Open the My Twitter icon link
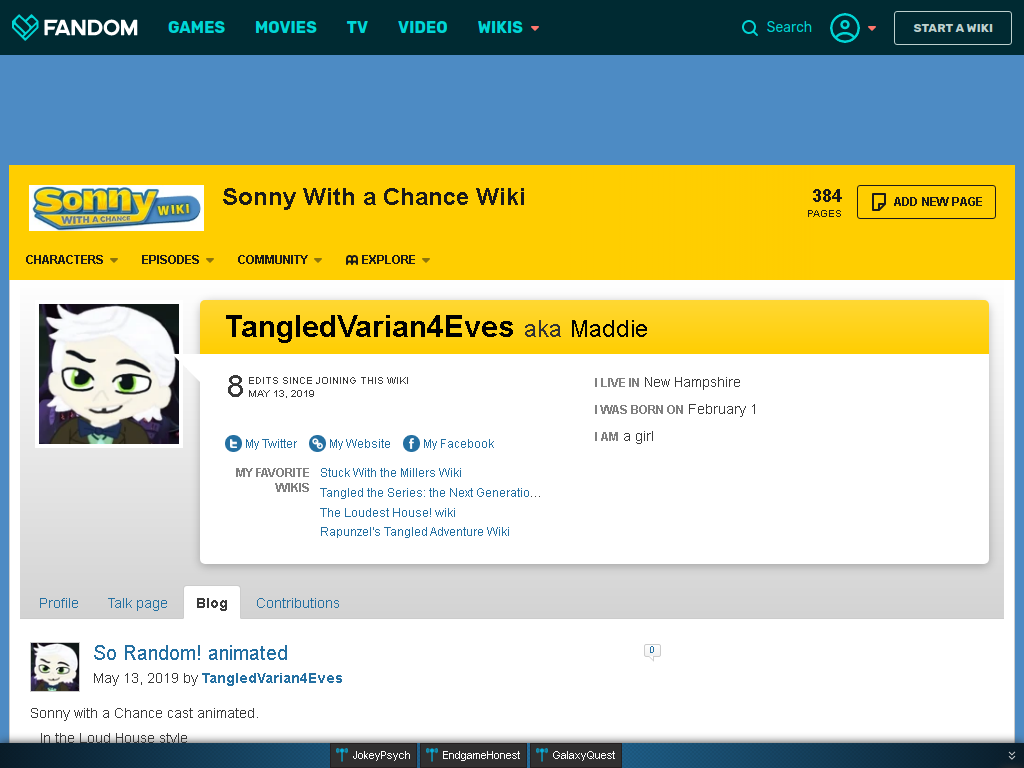Image resolution: width=1024 pixels, height=768 pixels. coord(233,443)
